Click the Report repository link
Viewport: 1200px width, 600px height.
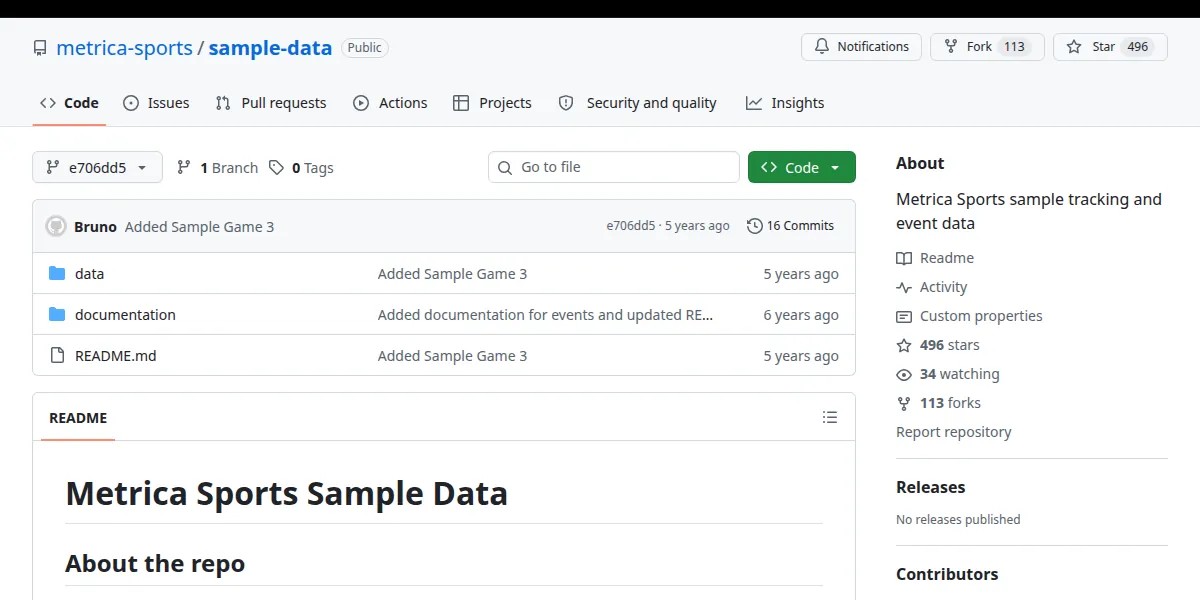(x=954, y=432)
